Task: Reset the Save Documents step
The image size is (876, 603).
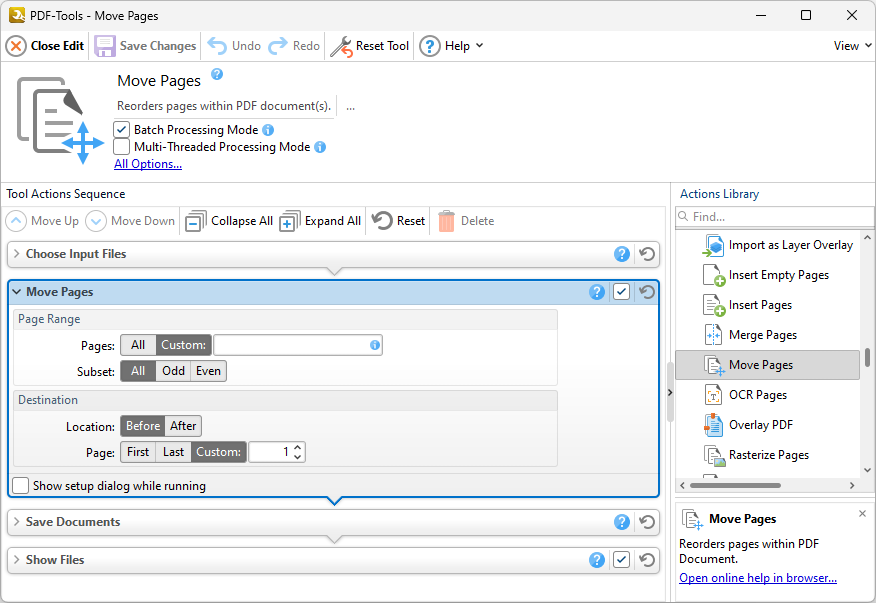Action: (x=647, y=522)
